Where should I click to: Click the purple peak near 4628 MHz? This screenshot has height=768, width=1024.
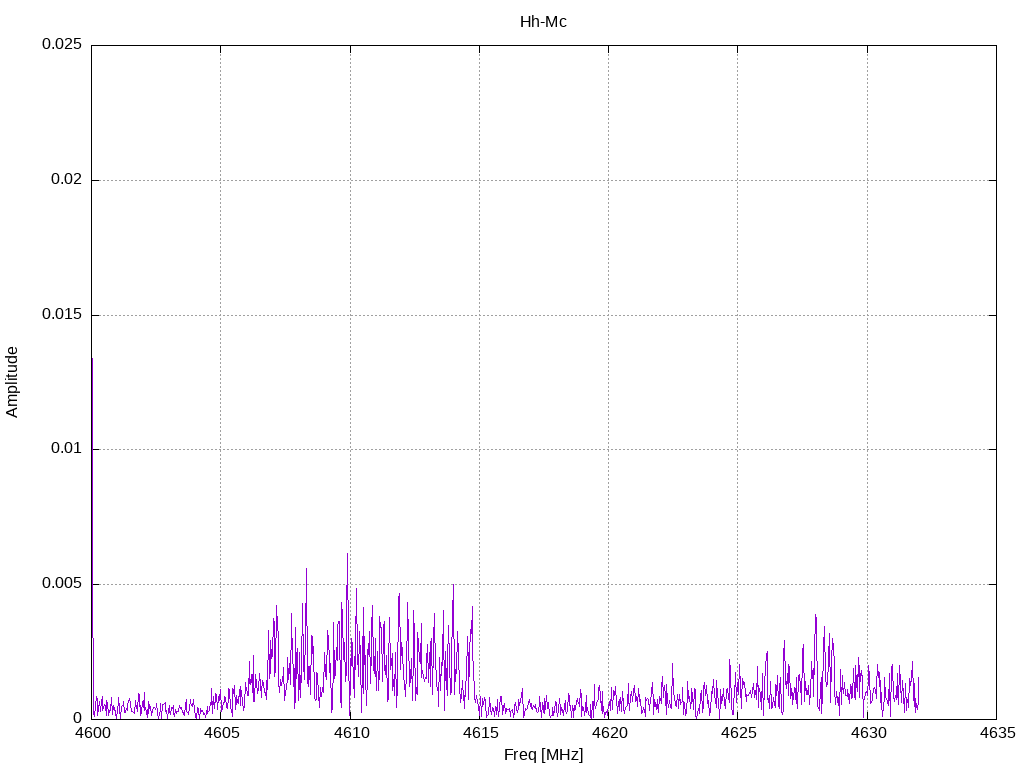[x=815, y=616]
